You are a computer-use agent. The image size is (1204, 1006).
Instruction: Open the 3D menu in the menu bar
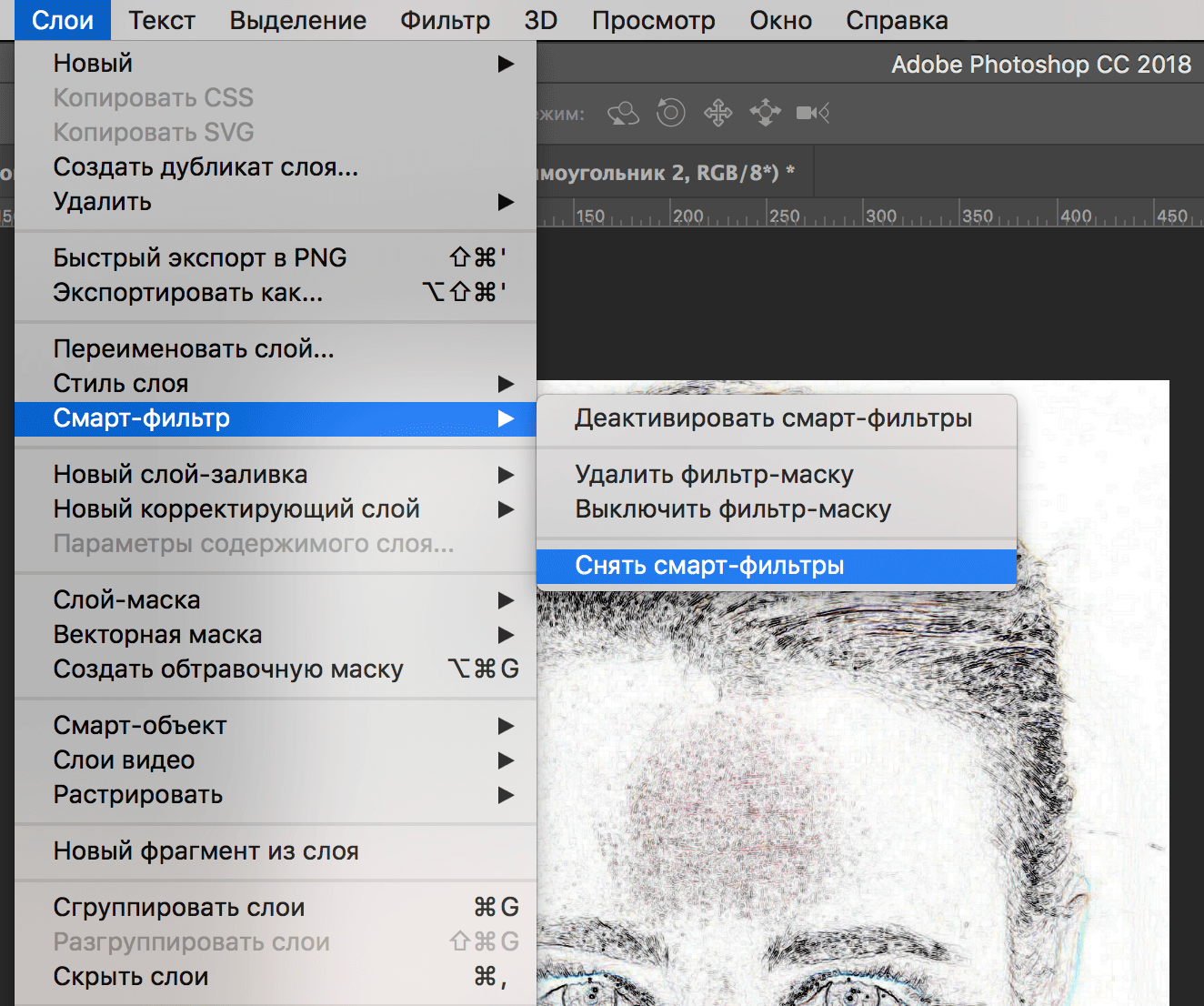click(540, 20)
